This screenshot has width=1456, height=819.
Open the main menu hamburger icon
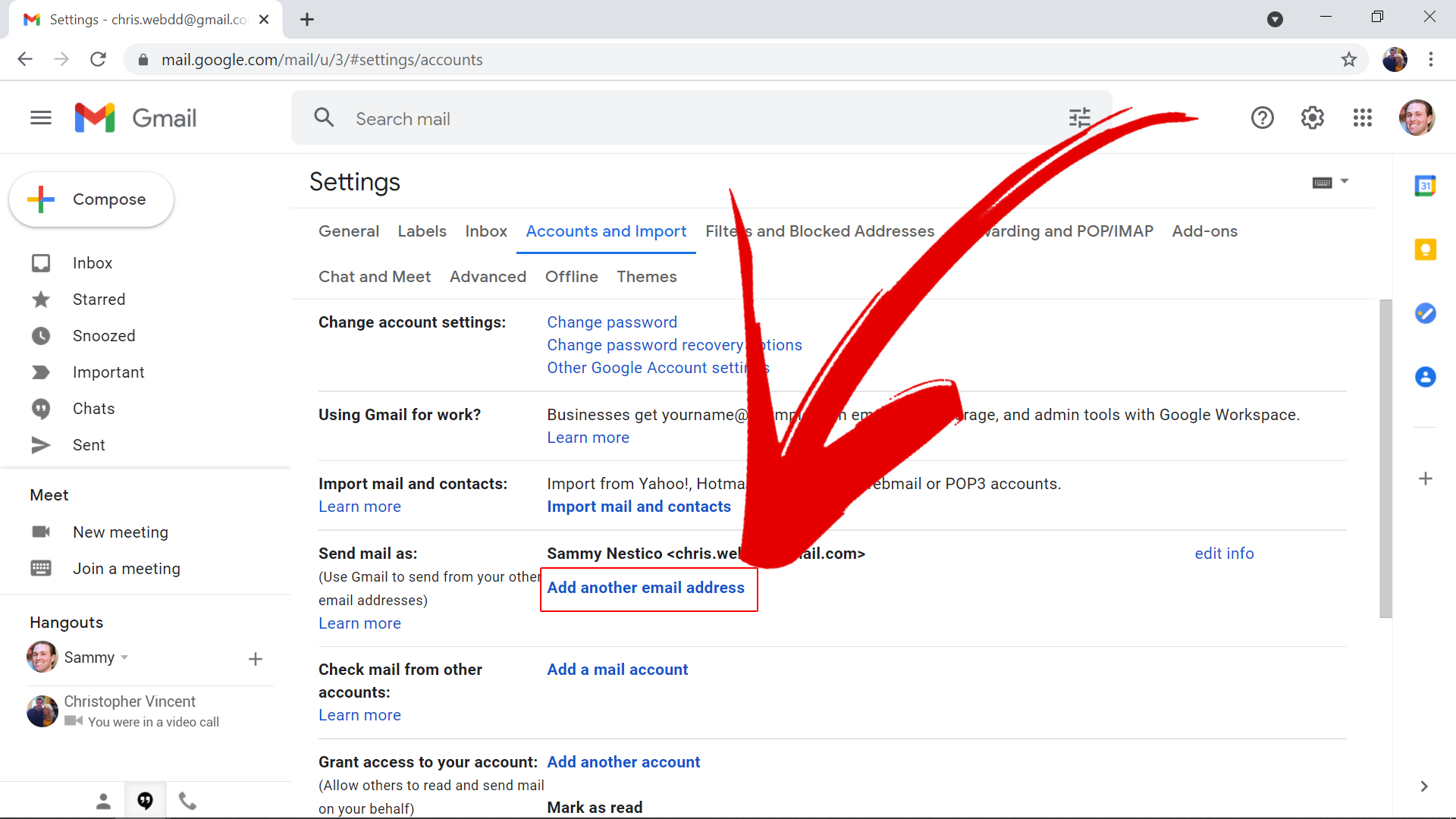pyautogui.click(x=41, y=118)
